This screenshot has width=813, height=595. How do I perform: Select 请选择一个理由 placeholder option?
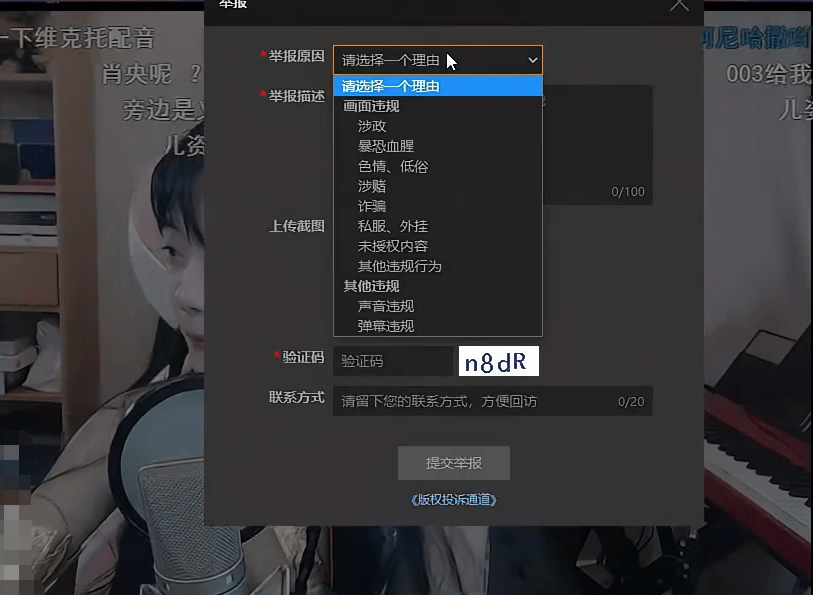438,86
